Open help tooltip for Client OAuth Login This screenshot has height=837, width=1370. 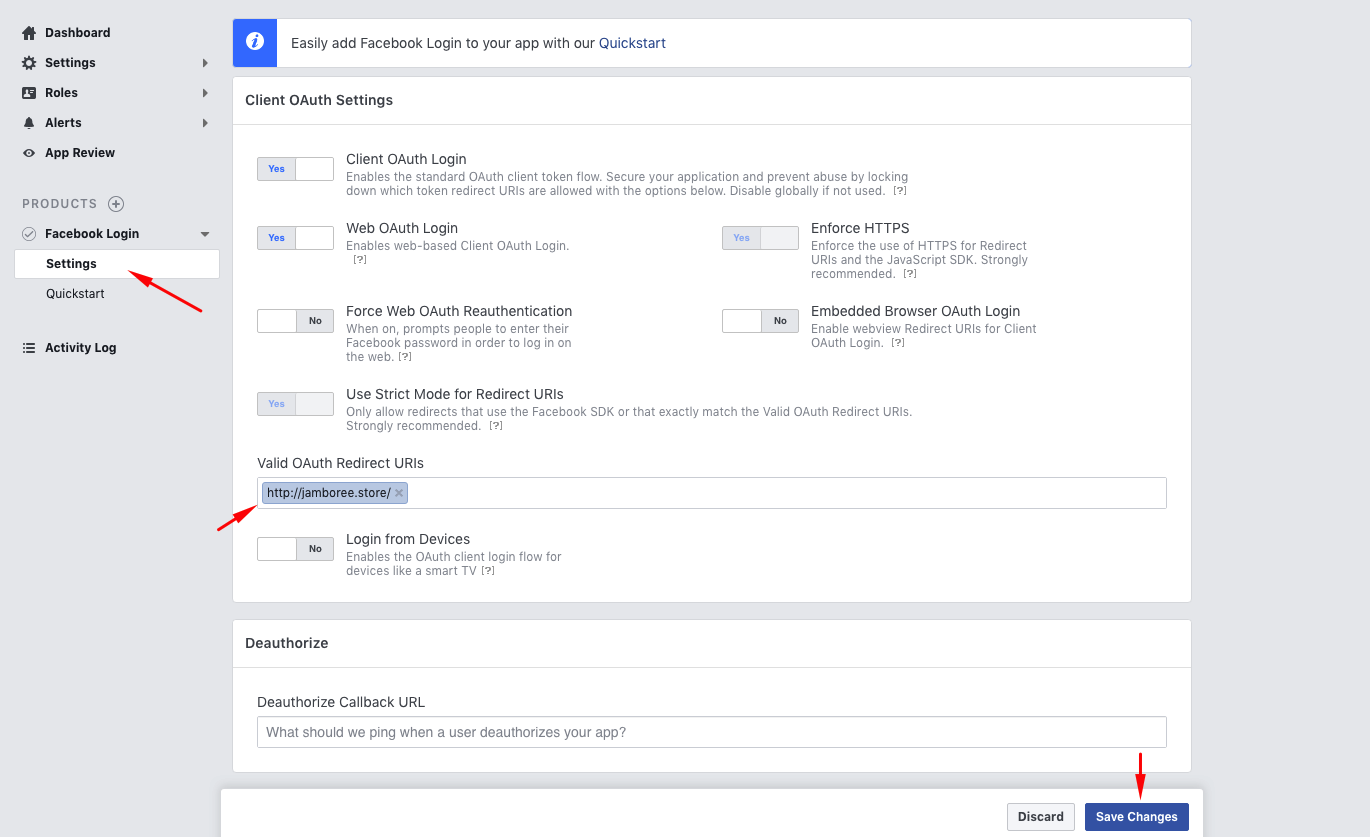pyautogui.click(x=900, y=191)
